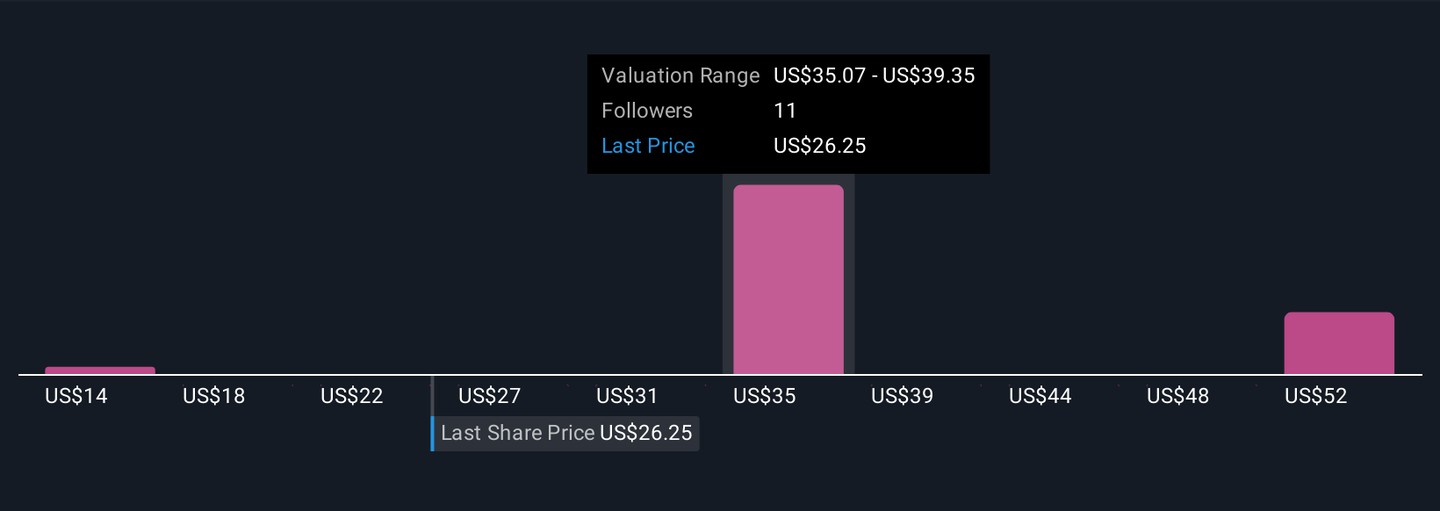
Task: Click the US$14 axis label
Action: pos(76,396)
